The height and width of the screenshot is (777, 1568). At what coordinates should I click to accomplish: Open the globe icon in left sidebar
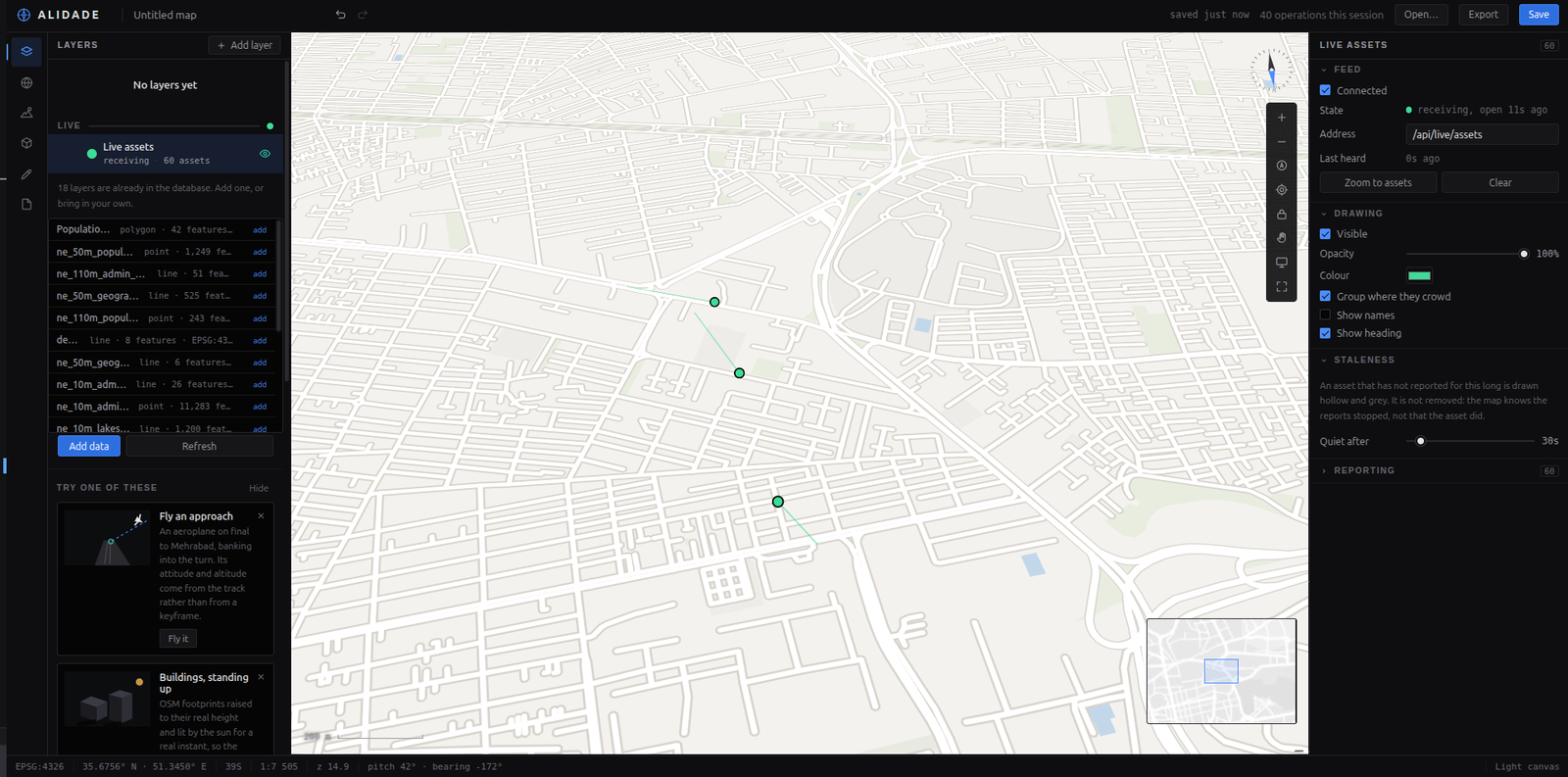26,83
